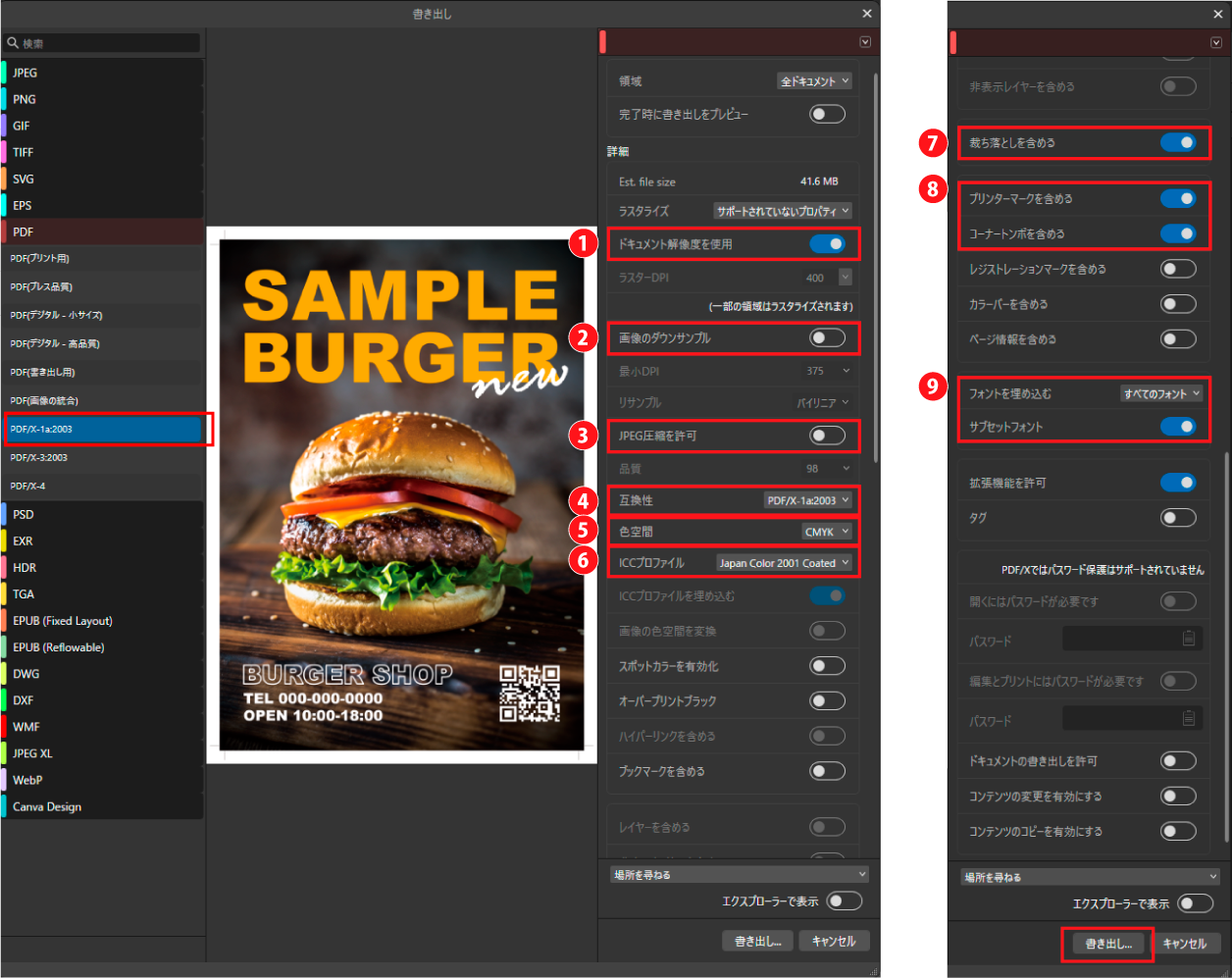Viewport: 1232px width, 978px height.
Task: Turn on JPEG圧縮を許可 switch
Action: [x=827, y=436]
